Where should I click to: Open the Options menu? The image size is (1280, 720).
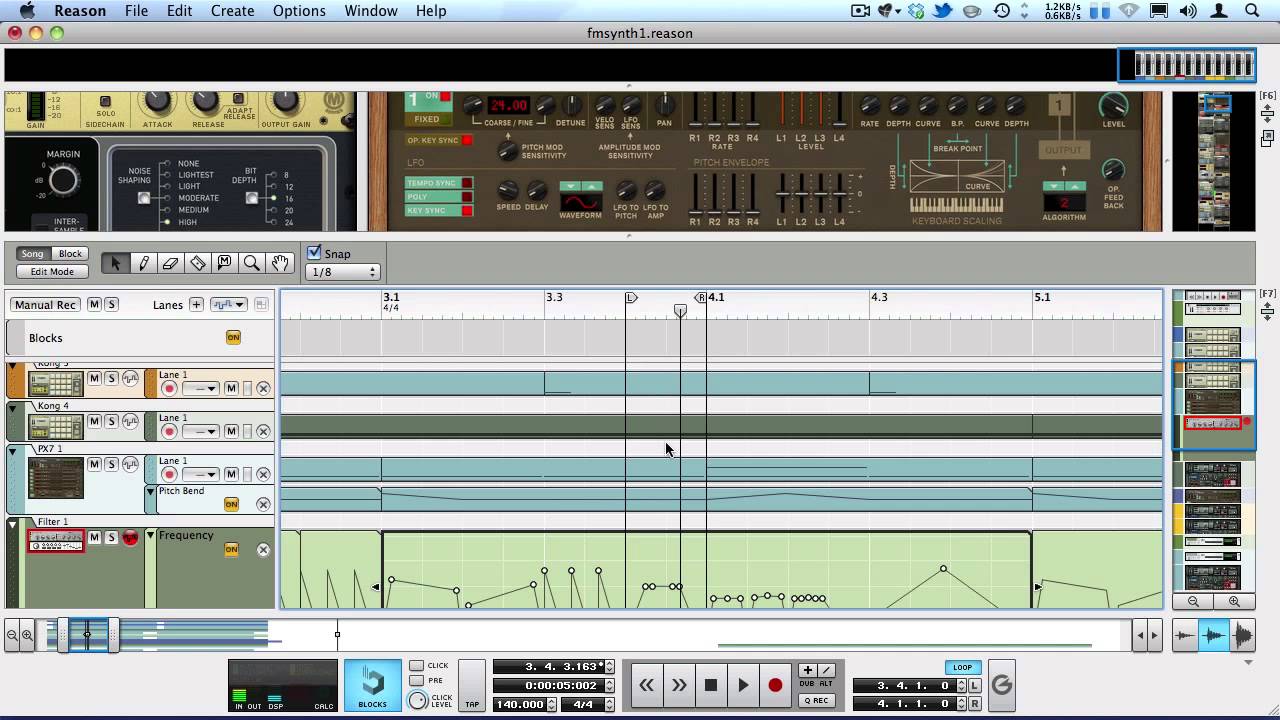click(299, 11)
